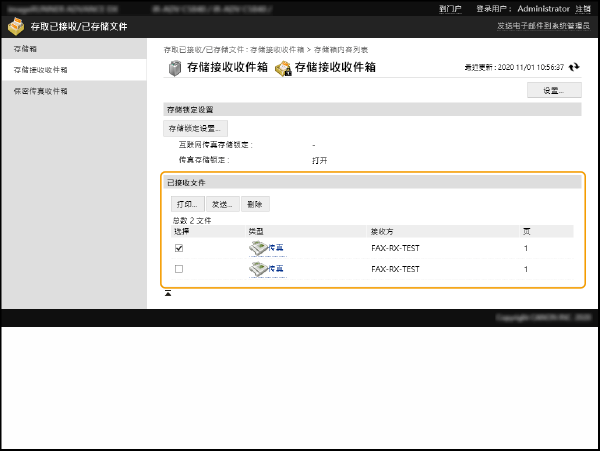The image size is (600, 451).
Task: Click the refresh icon beside the update timestamp
Action: click(574, 67)
